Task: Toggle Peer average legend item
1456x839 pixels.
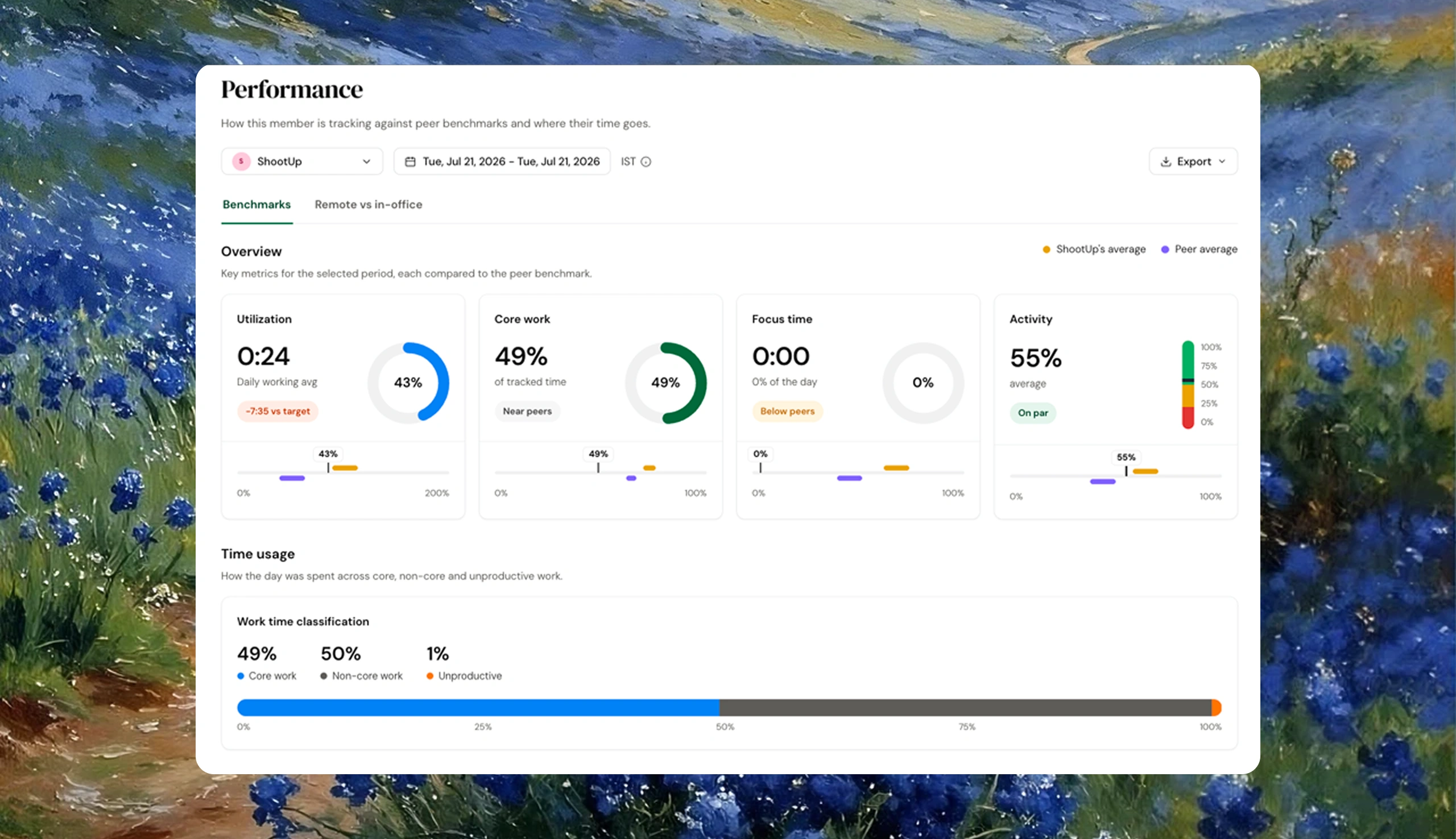Action: (1199, 250)
